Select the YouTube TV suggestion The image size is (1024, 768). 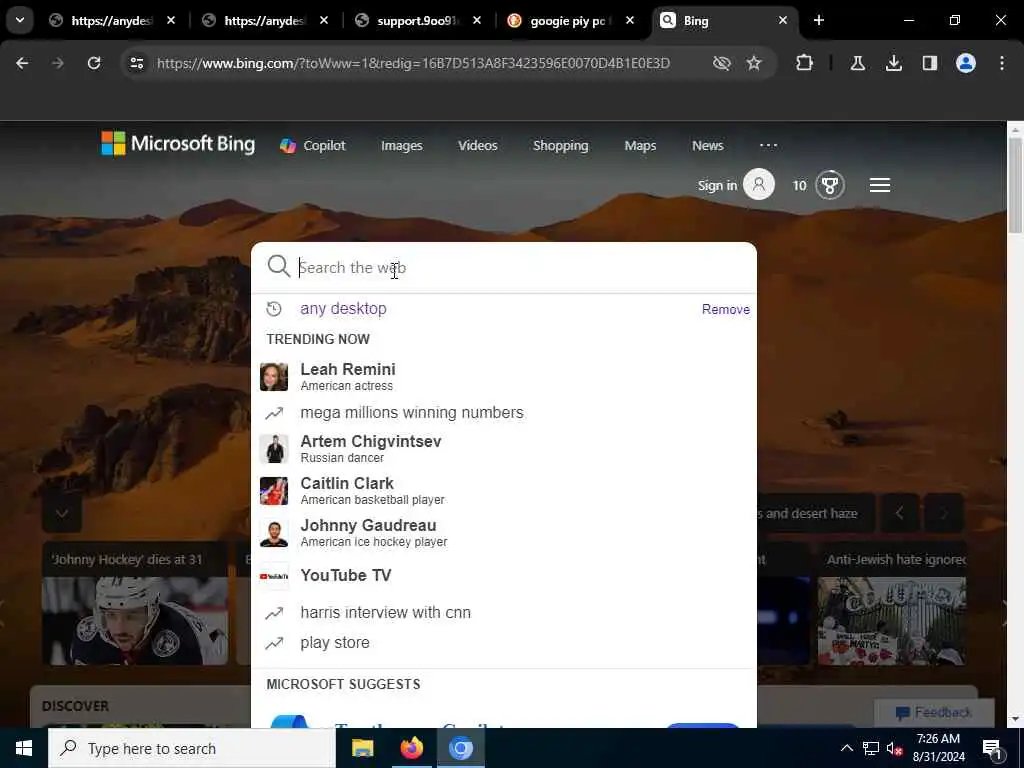coord(504,575)
